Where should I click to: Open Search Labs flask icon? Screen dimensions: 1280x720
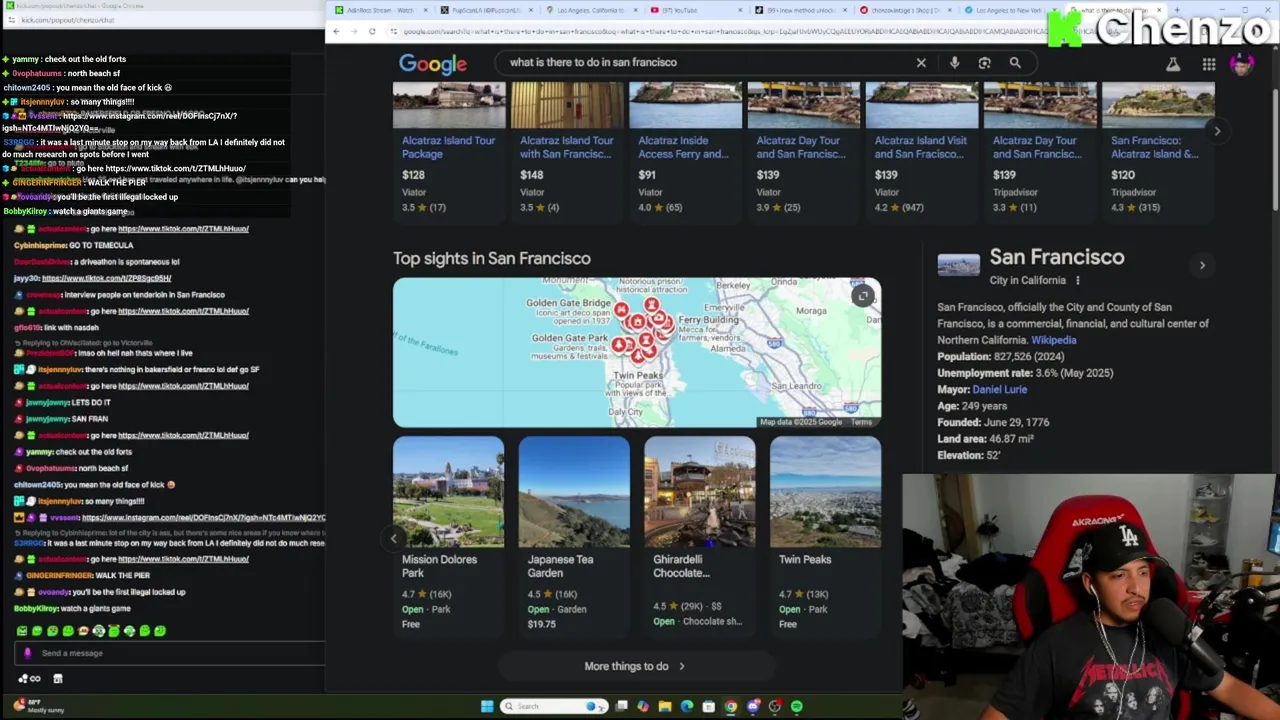[1173, 64]
